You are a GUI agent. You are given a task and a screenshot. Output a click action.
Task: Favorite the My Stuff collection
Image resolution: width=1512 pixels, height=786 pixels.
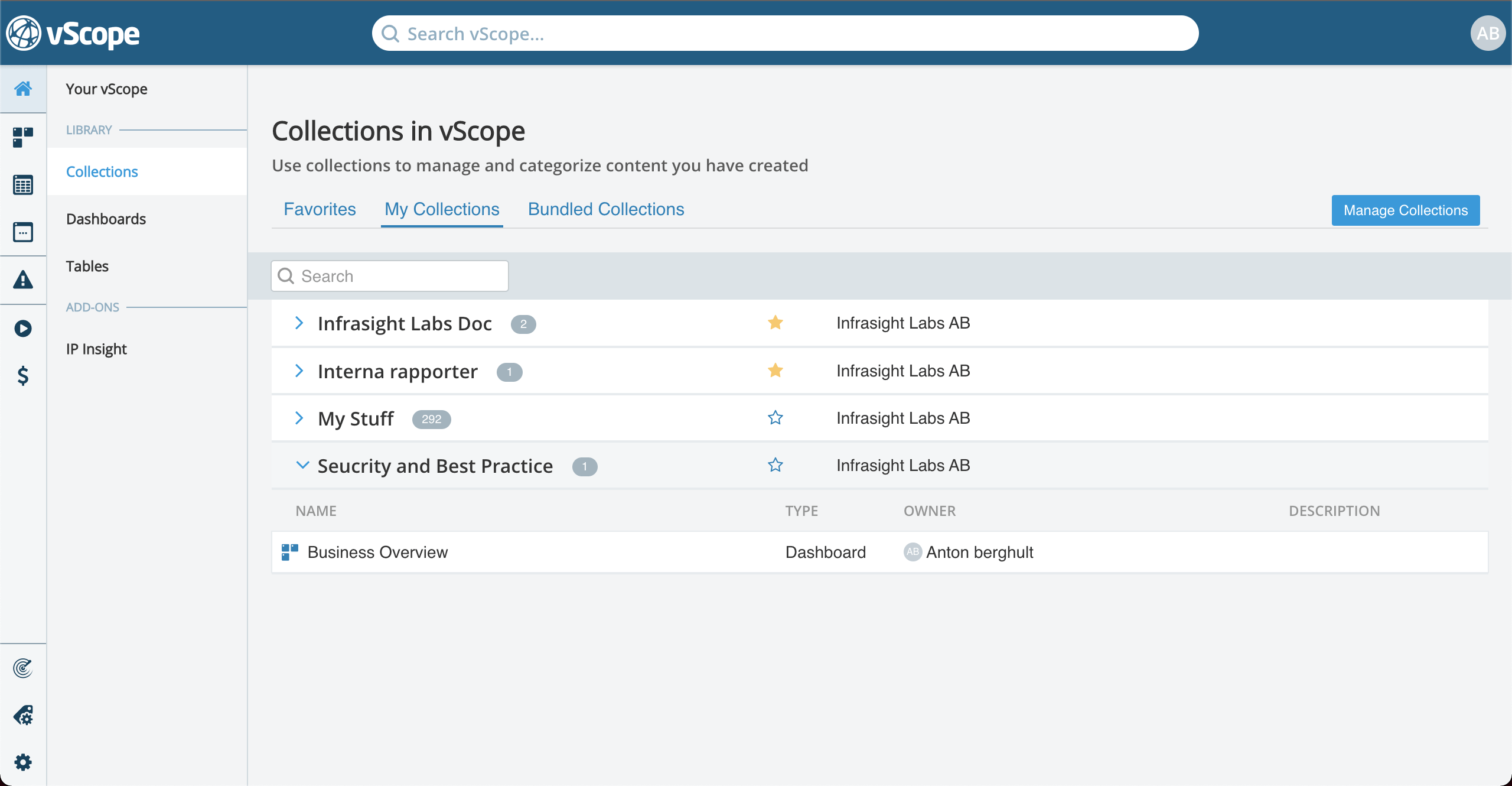pos(775,418)
